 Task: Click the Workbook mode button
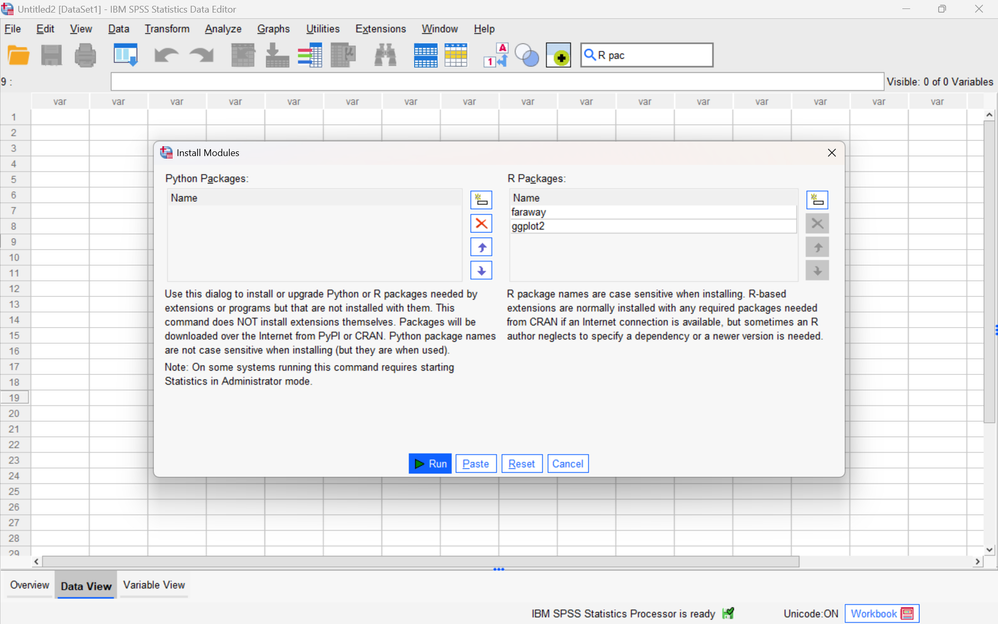[x=882, y=614]
